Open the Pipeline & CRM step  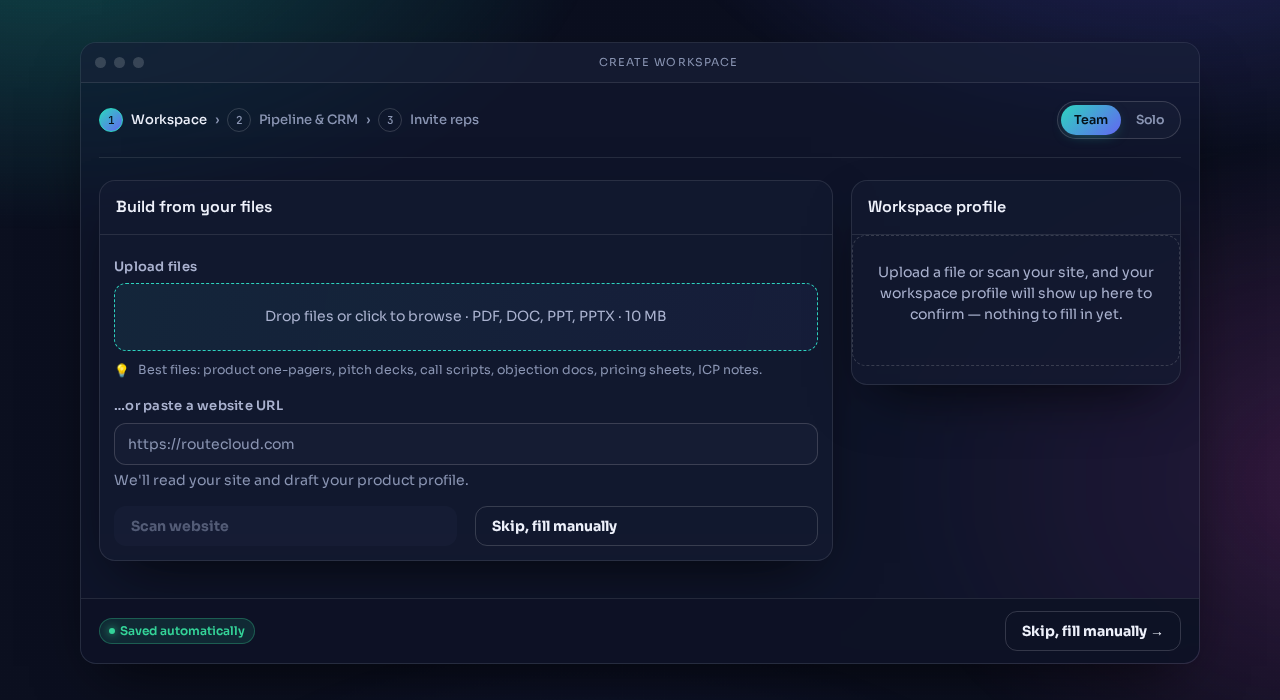308,120
